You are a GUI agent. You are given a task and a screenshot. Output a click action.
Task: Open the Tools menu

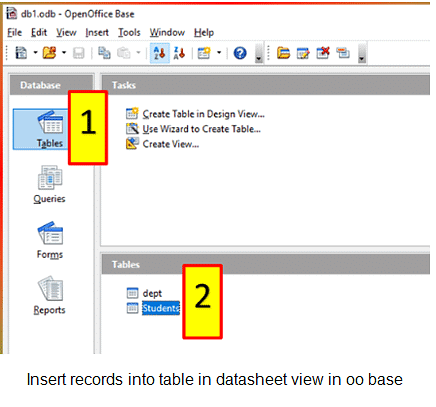(129, 32)
